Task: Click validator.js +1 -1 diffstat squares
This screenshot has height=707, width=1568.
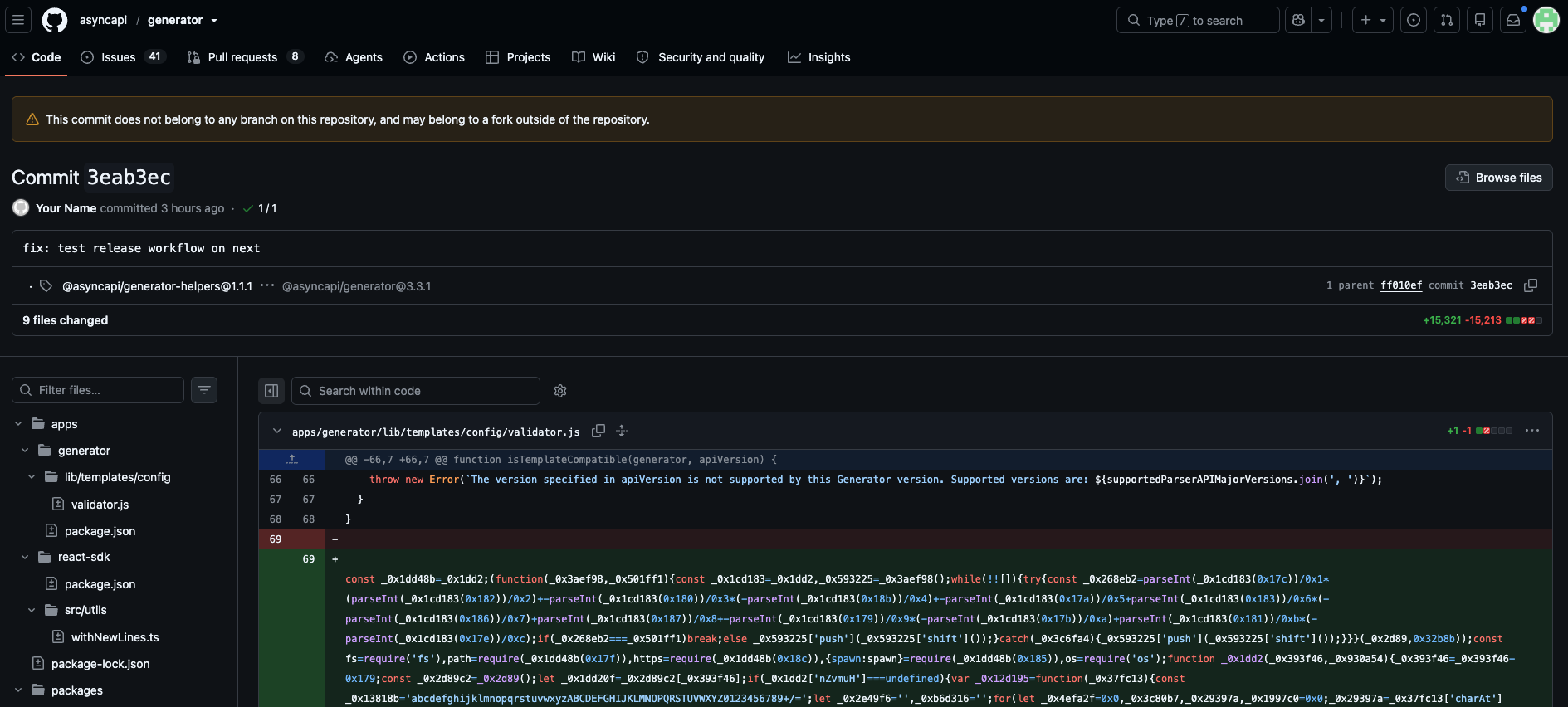Action: point(1494,431)
